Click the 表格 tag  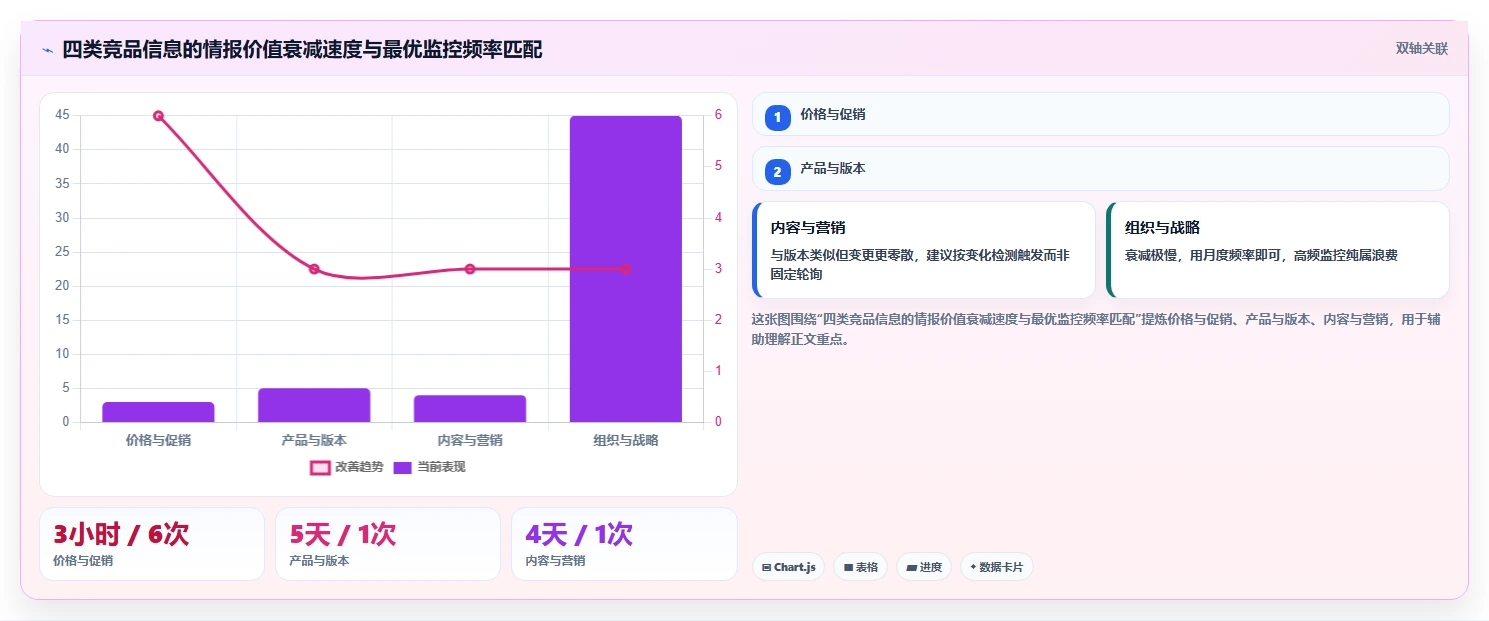click(x=860, y=567)
